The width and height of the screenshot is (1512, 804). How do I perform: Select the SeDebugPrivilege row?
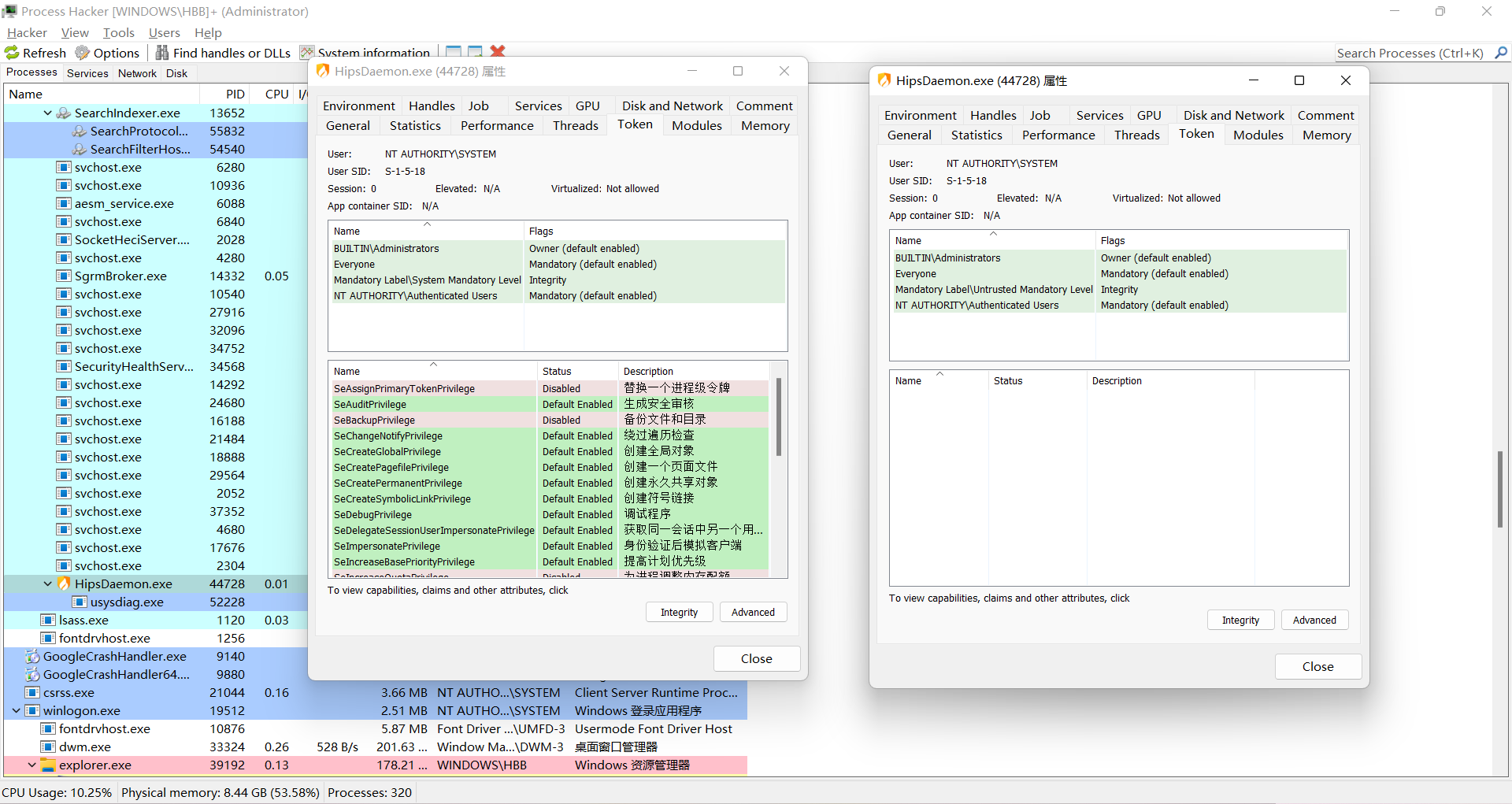(549, 515)
